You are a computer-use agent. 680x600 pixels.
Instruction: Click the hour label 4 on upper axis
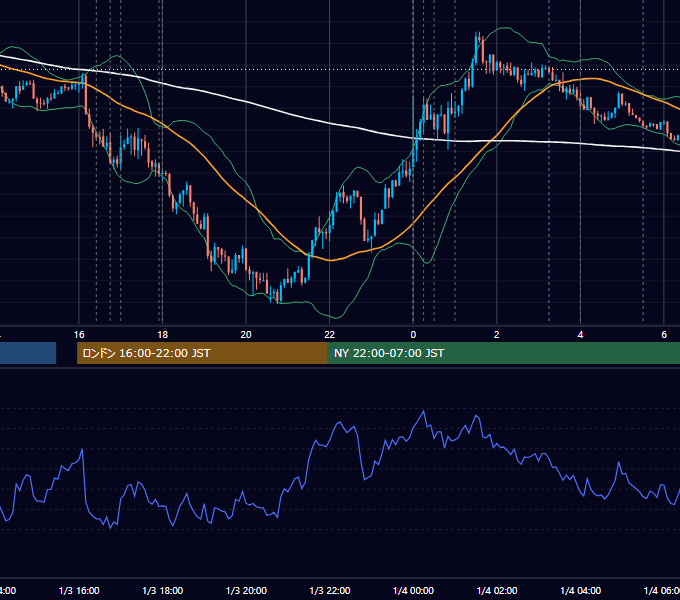580,335
